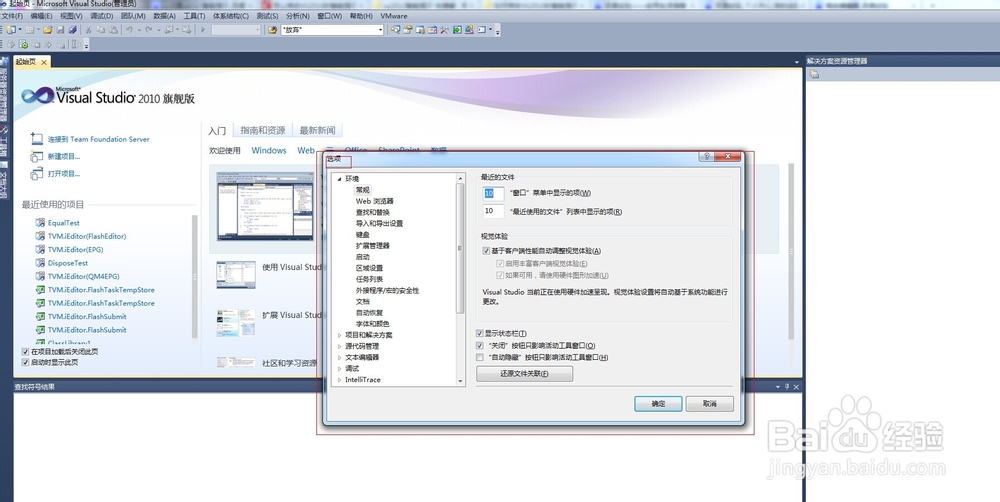
Task: Switch to the 最新新闻 tab
Action: [317, 130]
